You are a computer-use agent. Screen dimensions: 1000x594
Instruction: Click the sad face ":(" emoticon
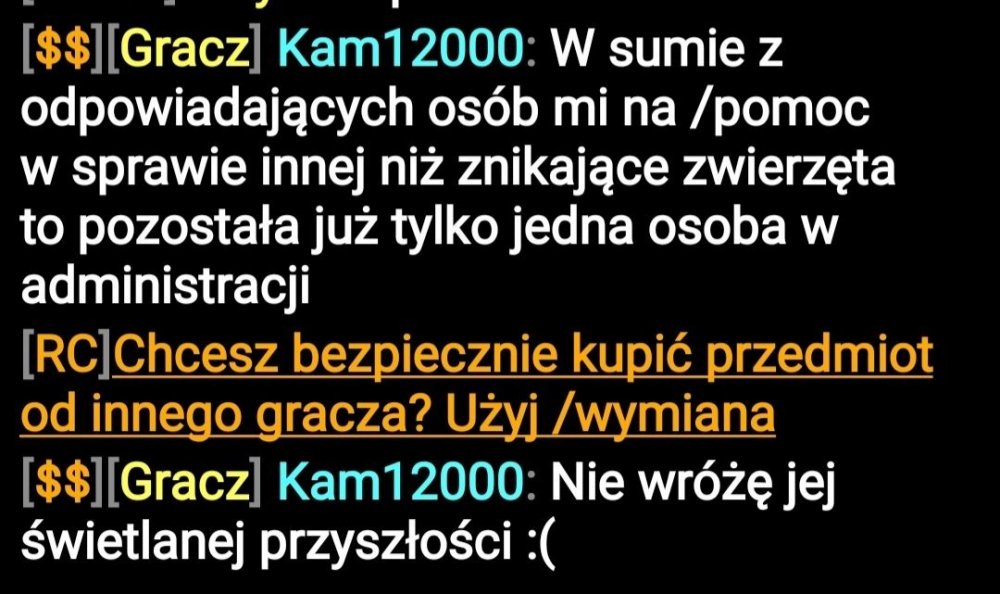pyautogui.click(x=542, y=544)
